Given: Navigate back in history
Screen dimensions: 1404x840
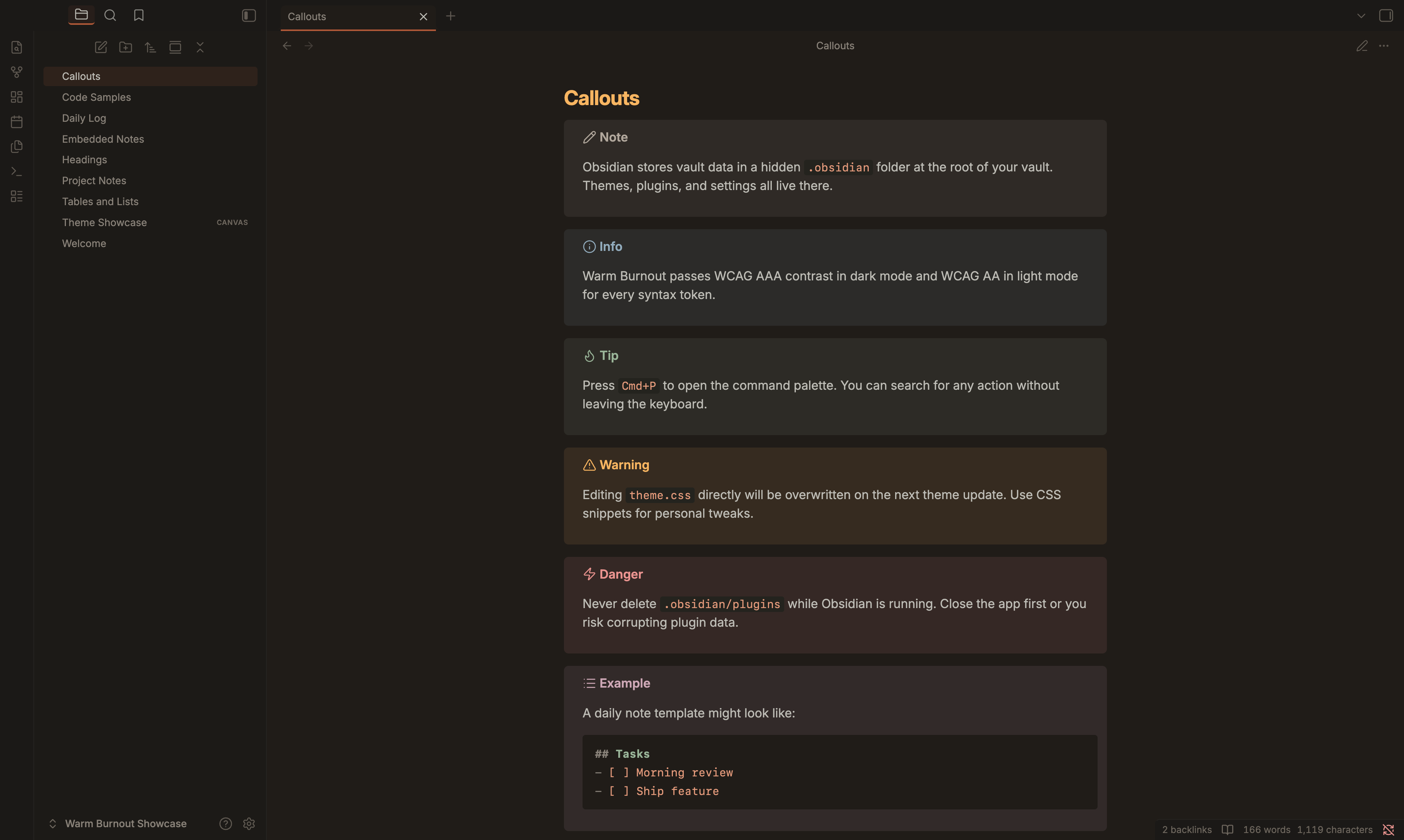Looking at the screenshot, I should tap(287, 46).
